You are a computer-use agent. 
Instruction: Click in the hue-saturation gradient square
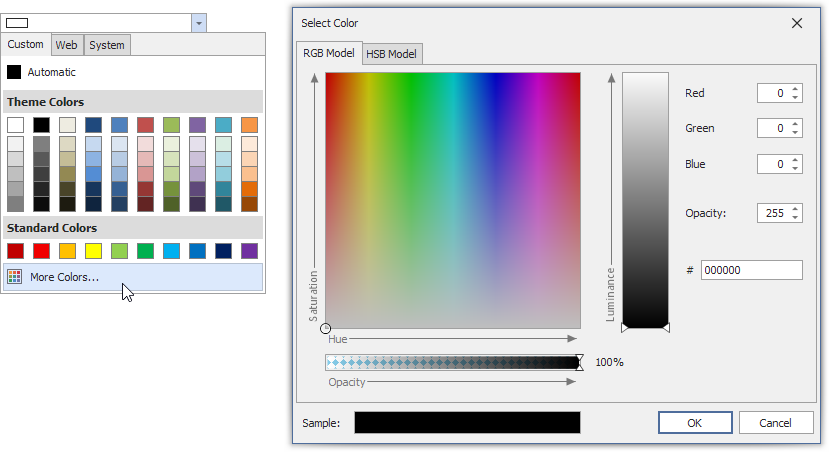(x=453, y=200)
